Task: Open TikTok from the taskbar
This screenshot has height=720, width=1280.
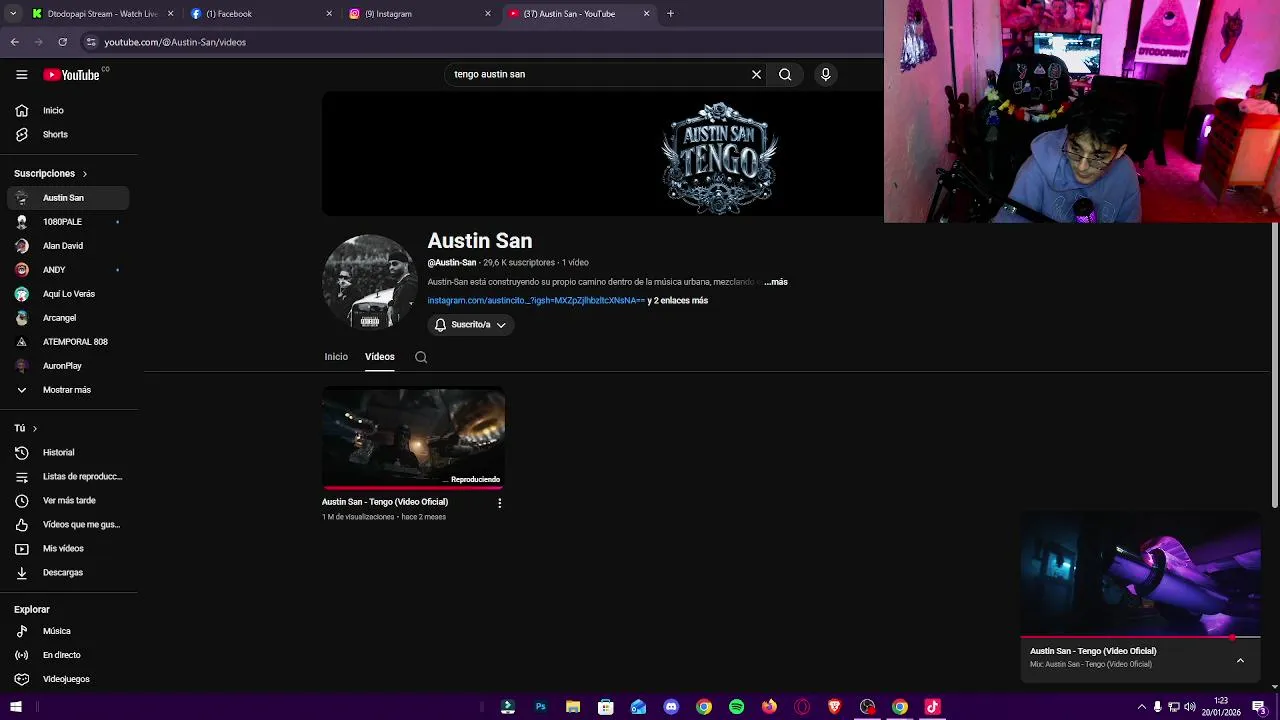Action: tap(933, 707)
